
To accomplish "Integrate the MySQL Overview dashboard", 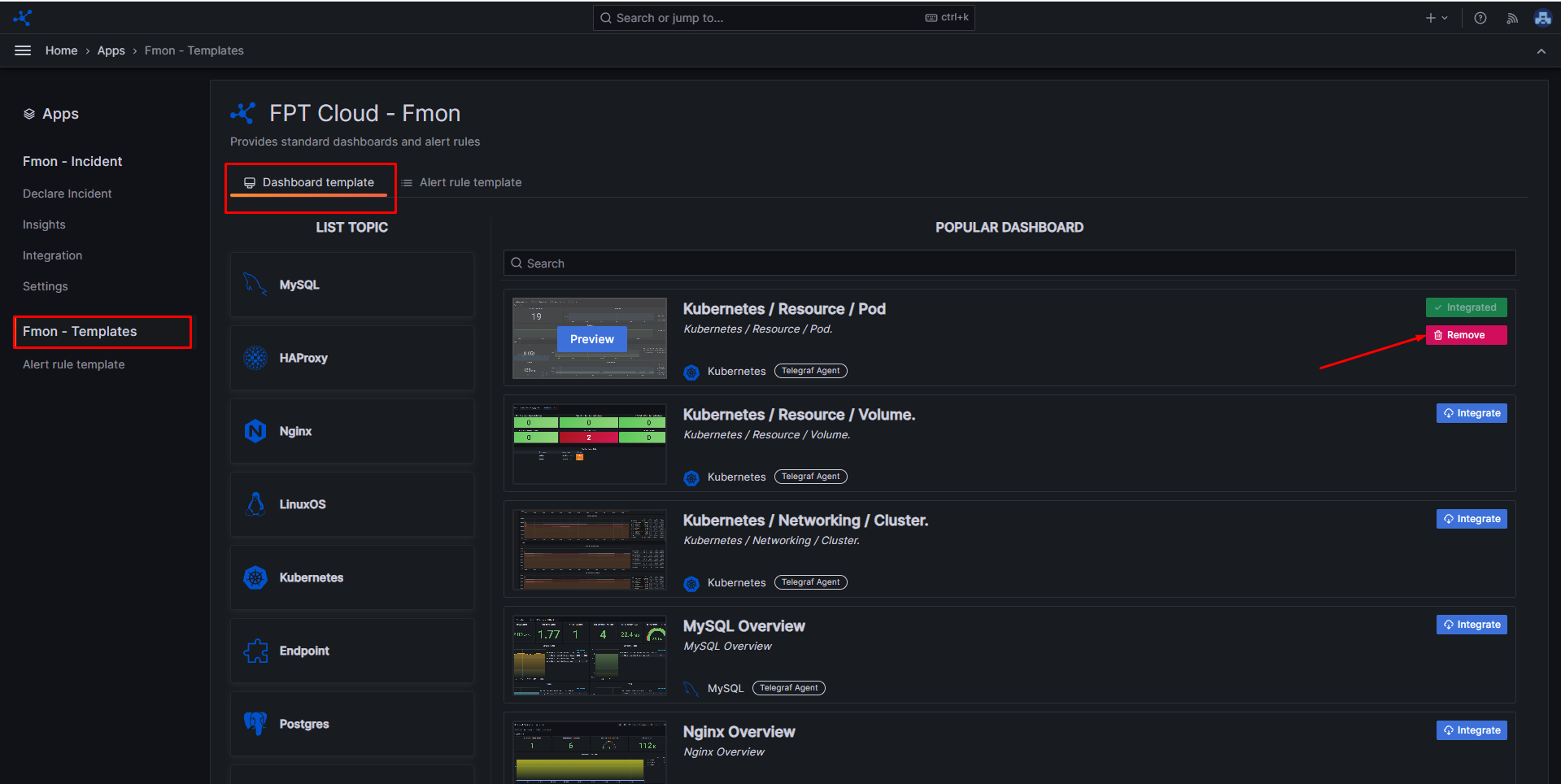I will tap(1472, 625).
